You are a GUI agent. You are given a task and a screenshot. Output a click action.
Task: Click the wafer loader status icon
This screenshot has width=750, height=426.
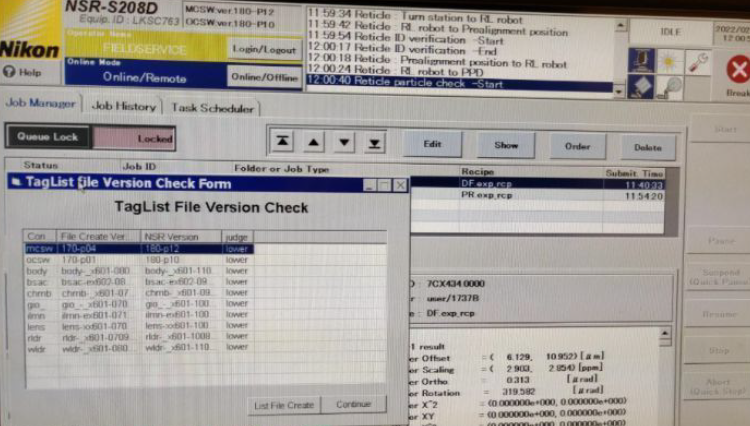669,87
